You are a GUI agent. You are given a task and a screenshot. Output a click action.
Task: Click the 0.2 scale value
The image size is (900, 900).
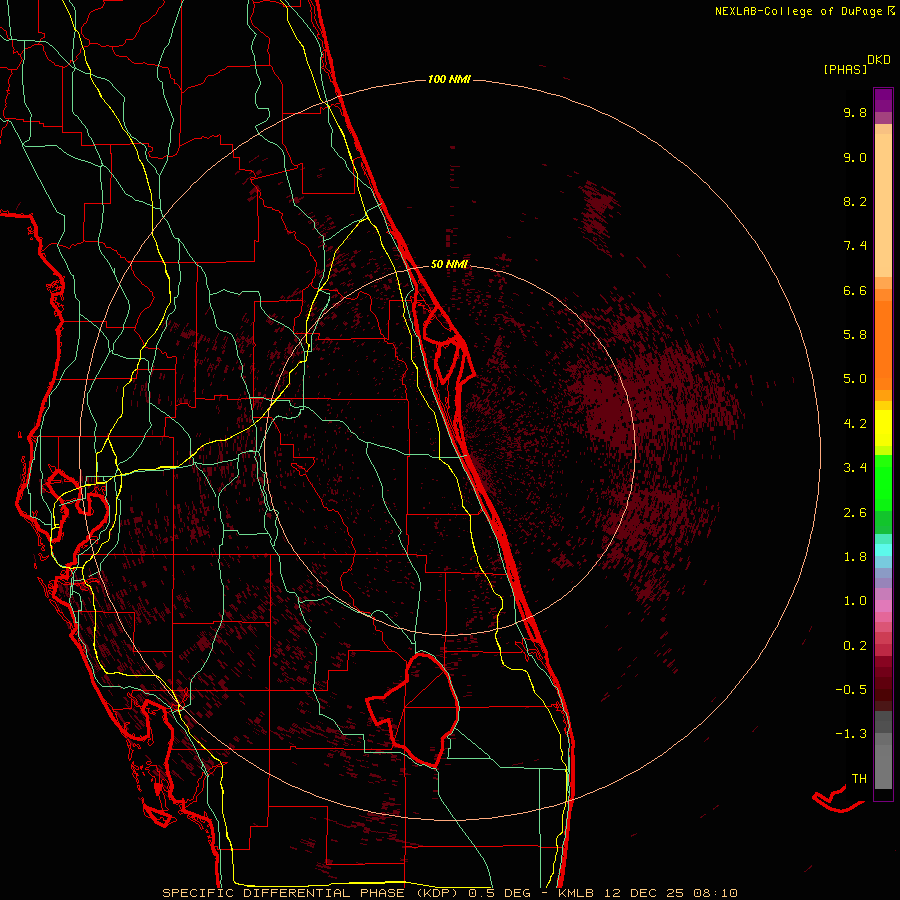(855, 646)
